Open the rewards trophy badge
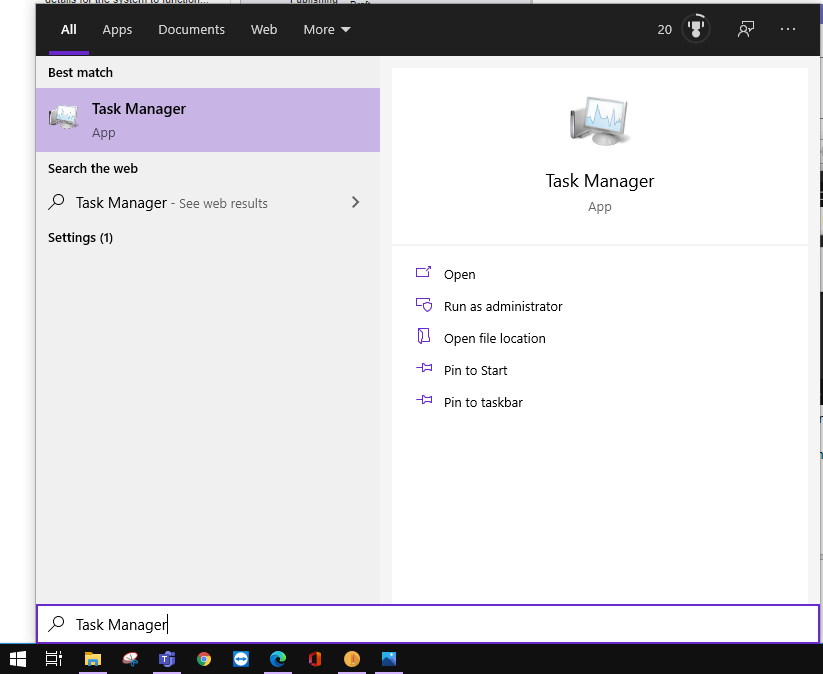 coord(695,29)
